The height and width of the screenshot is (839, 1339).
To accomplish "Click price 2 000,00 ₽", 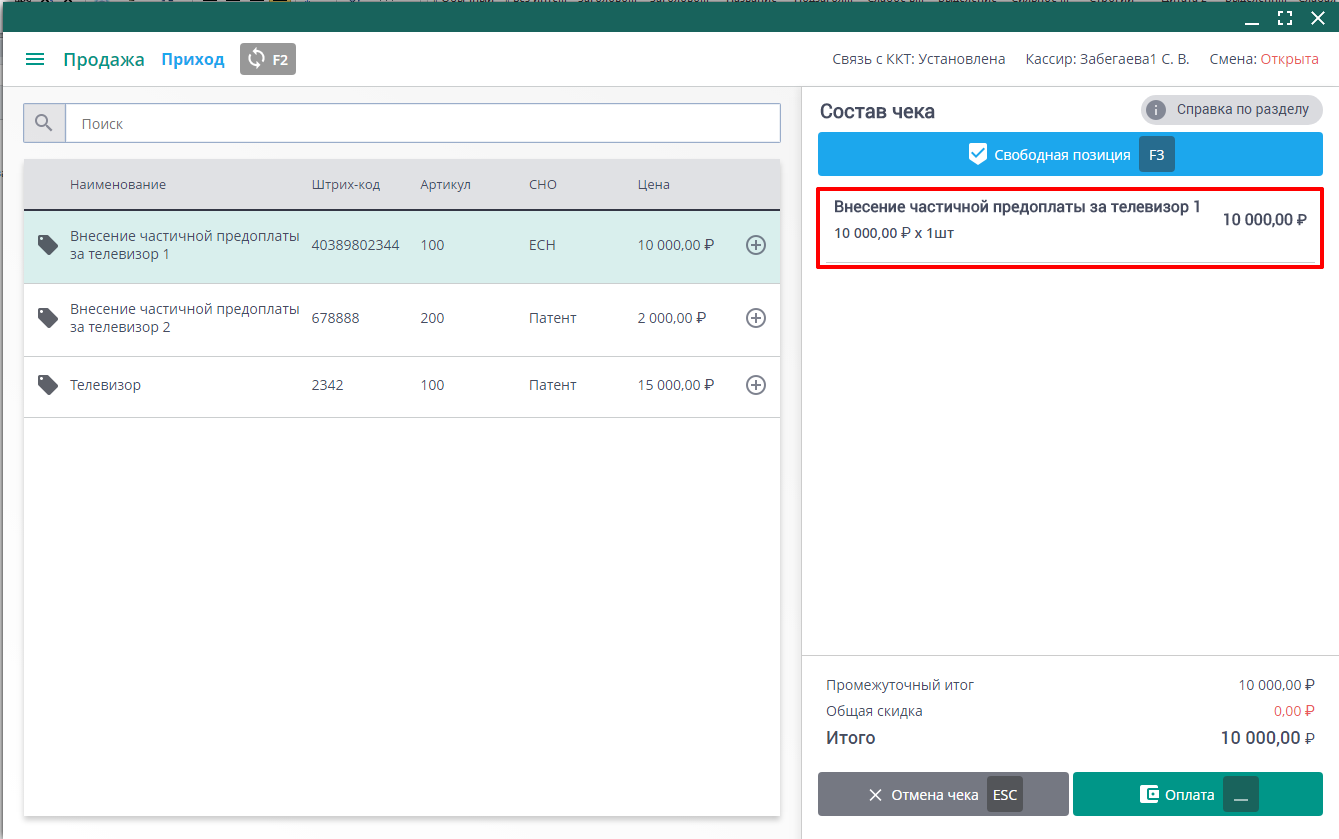I will coord(672,318).
